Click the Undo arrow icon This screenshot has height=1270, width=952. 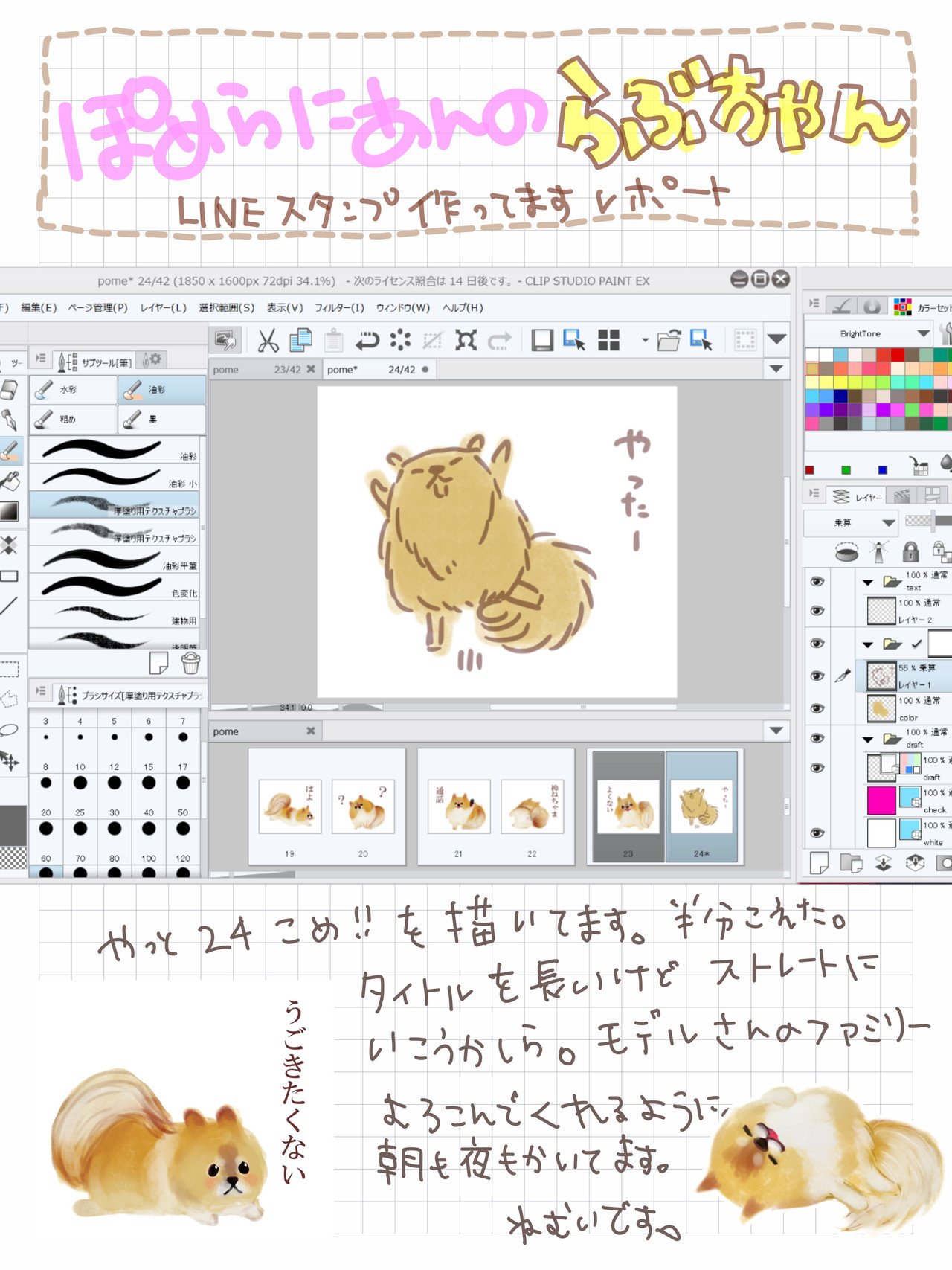click(x=367, y=341)
